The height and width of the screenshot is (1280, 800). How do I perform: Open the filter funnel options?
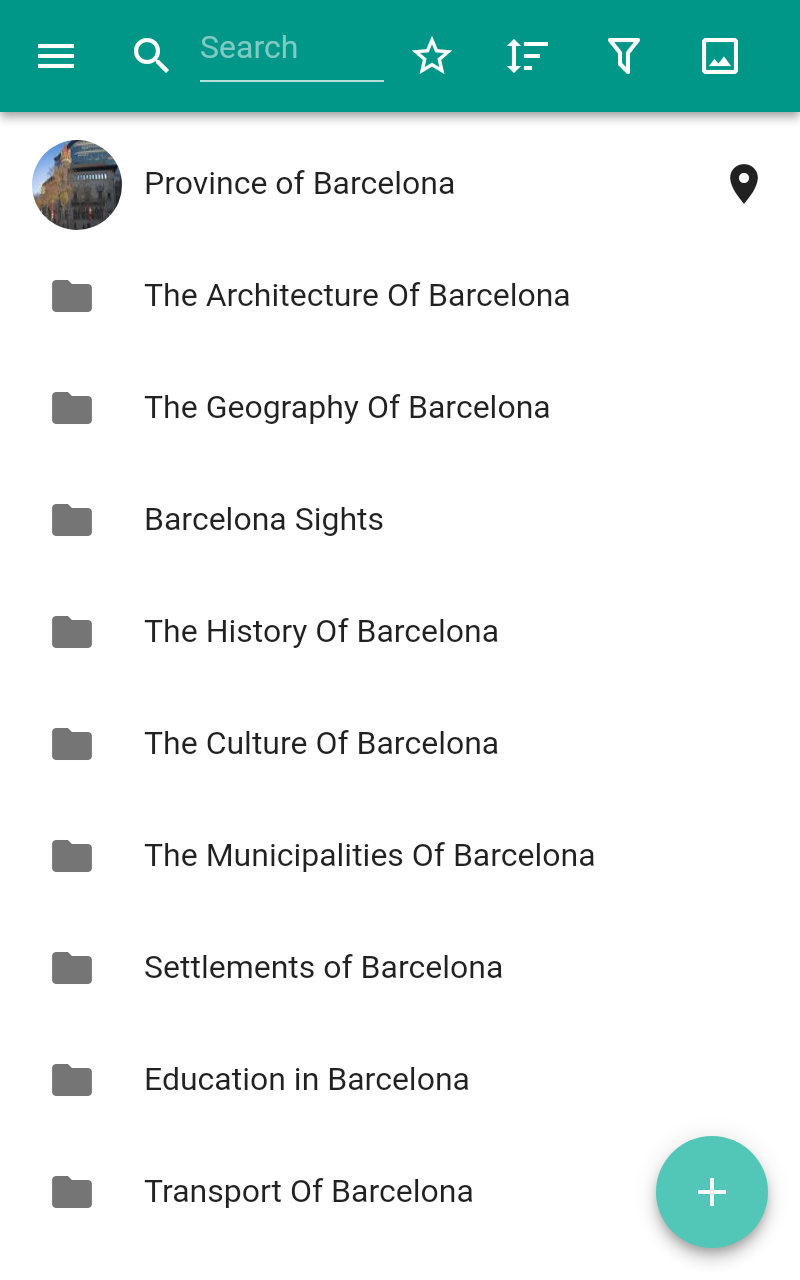624,56
